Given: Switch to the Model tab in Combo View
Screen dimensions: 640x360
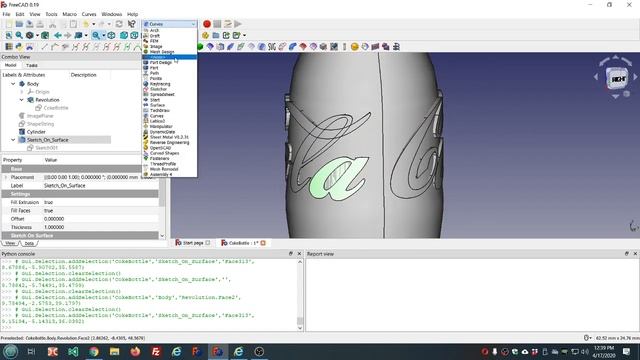Looking at the screenshot, I should click(x=10, y=65).
